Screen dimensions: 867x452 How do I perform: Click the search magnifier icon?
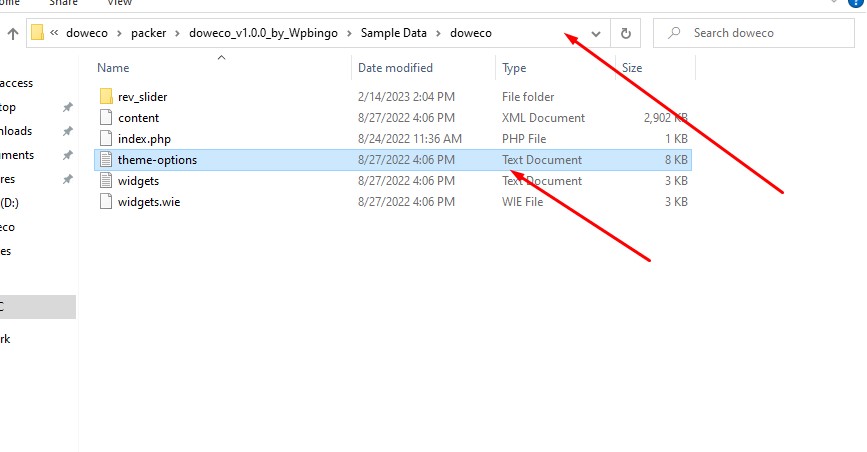(673, 33)
